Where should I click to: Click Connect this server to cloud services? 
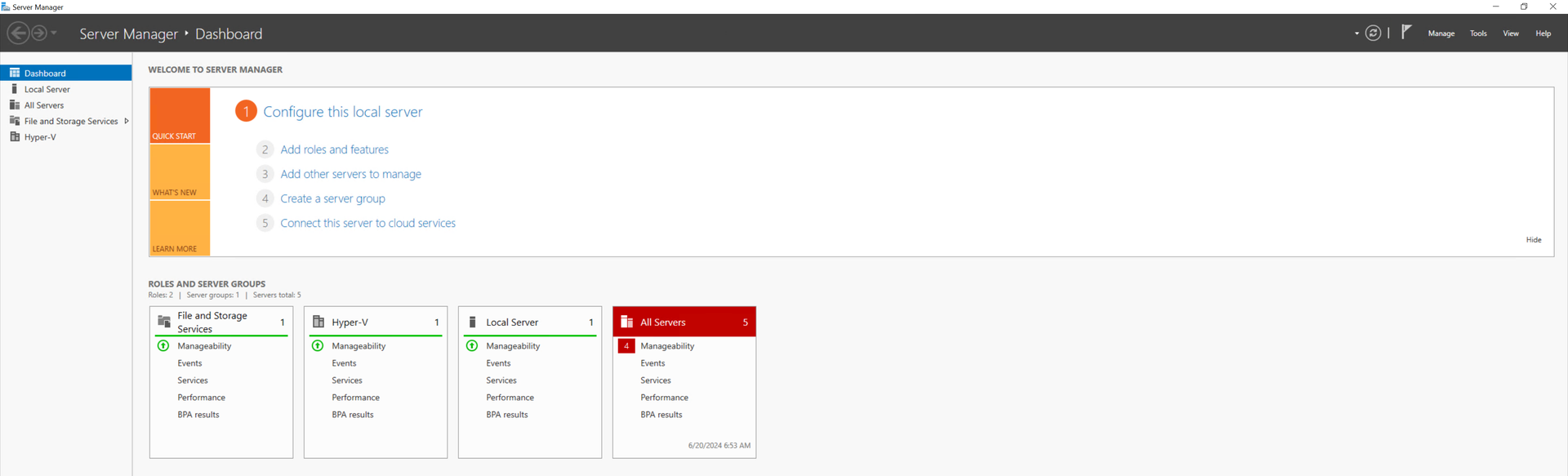[x=368, y=223]
